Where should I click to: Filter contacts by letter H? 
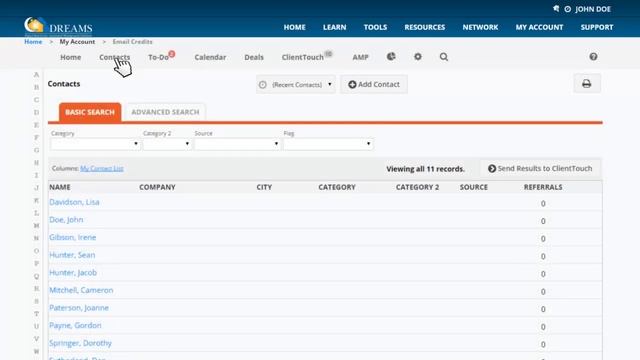click(x=36, y=162)
